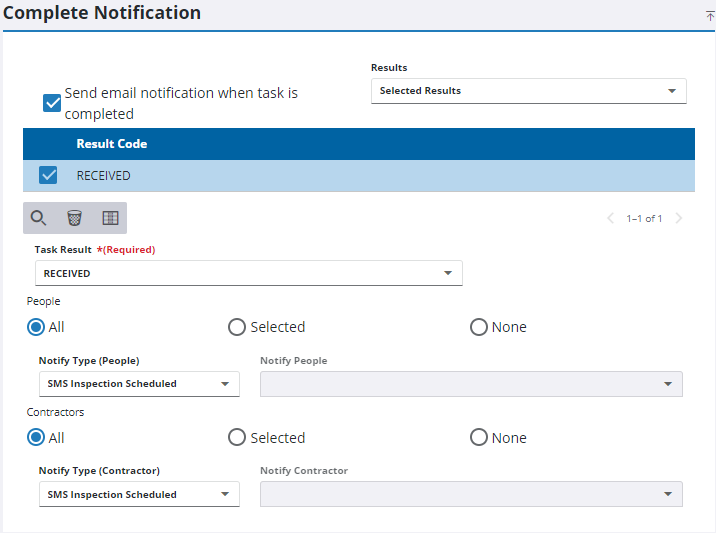Click the search magnifier icon
Viewport: 716px width, 533px height.
pos(39,218)
